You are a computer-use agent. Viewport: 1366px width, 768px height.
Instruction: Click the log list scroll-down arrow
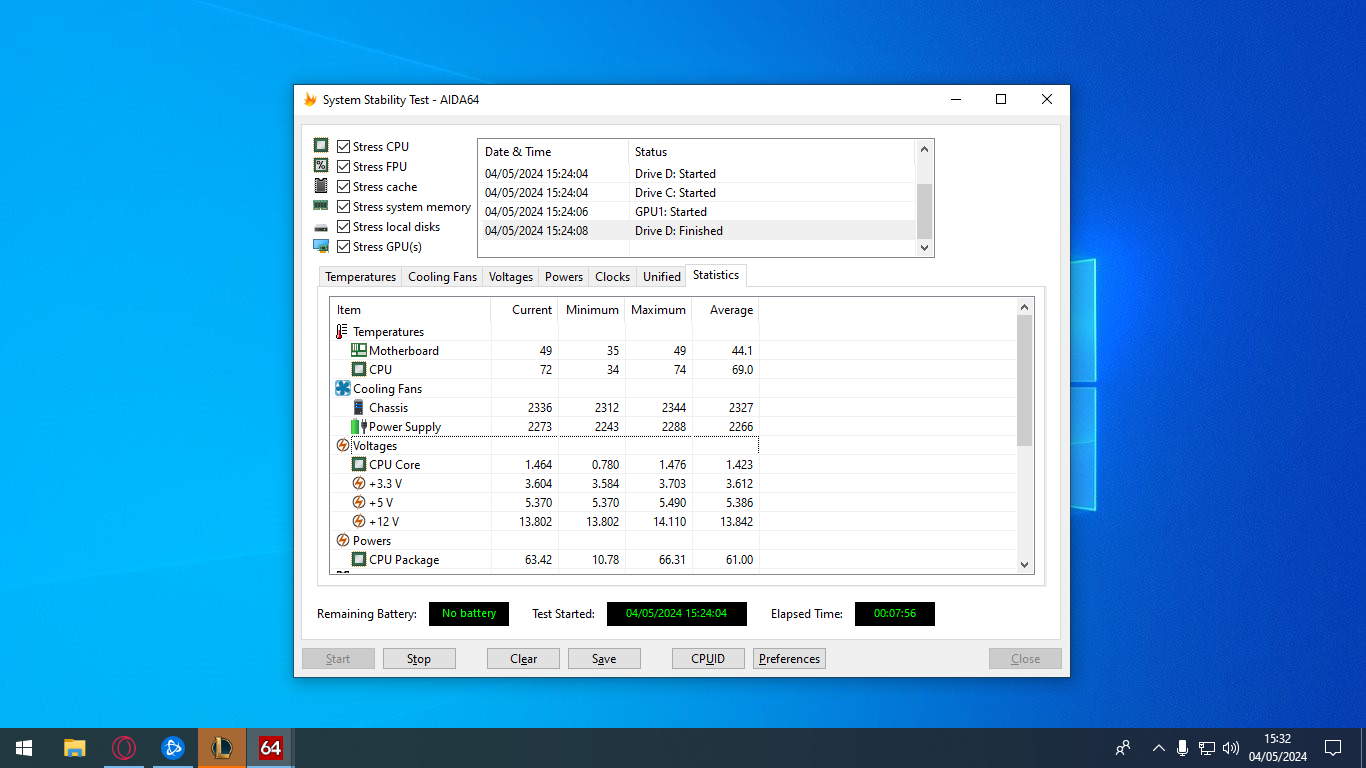tap(924, 247)
